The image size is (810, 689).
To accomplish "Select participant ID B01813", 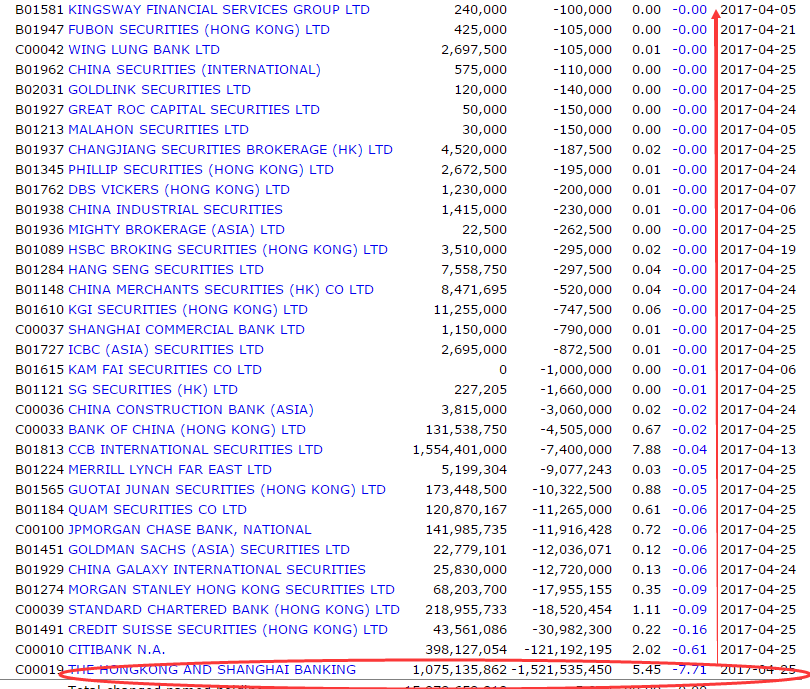I will [40, 450].
